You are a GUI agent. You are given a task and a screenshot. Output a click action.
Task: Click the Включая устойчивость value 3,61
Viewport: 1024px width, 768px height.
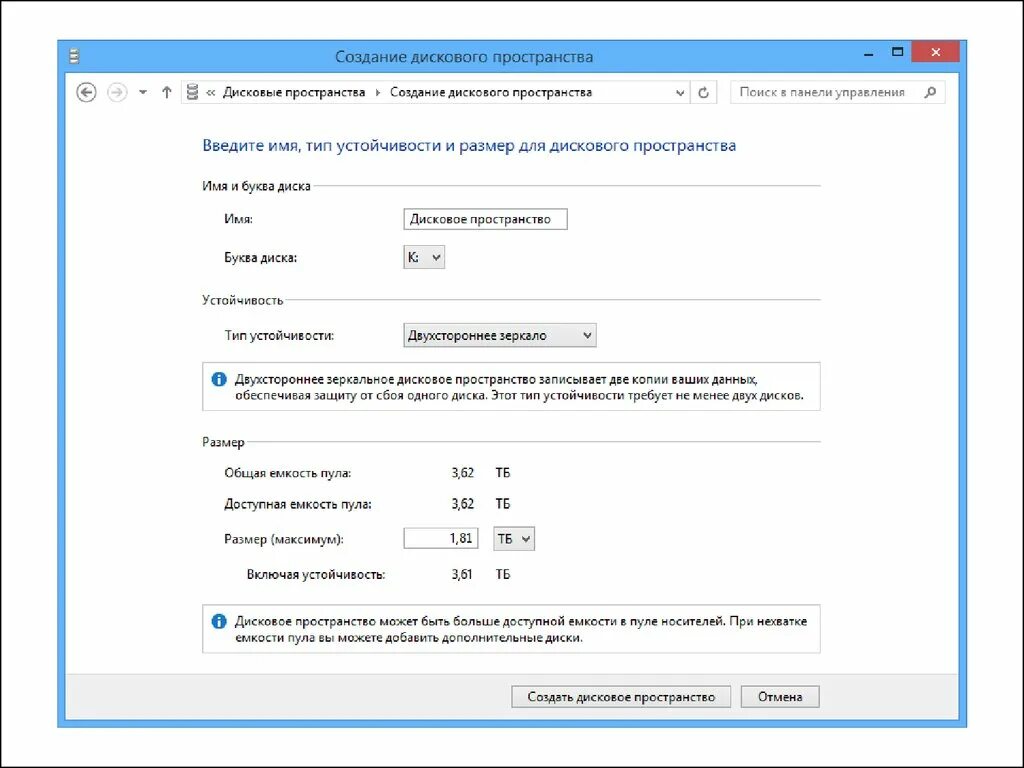(x=462, y=575)
